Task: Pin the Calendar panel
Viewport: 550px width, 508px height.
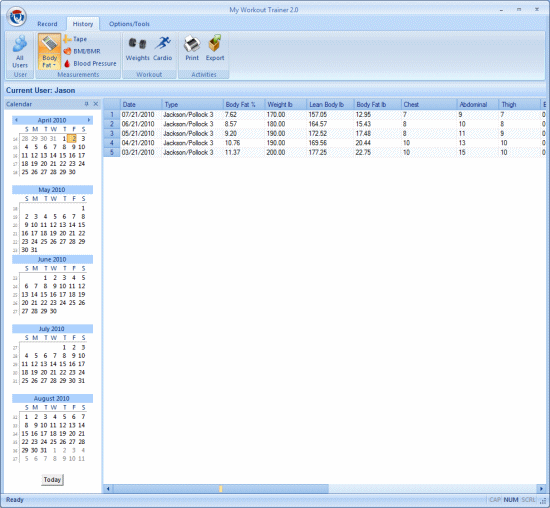Action: click(x=87, y=104)
